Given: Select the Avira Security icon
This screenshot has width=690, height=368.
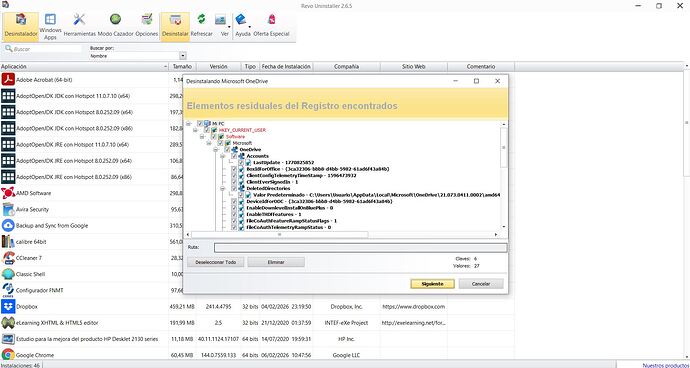Looking at the screenshot, I should [8, 209].
